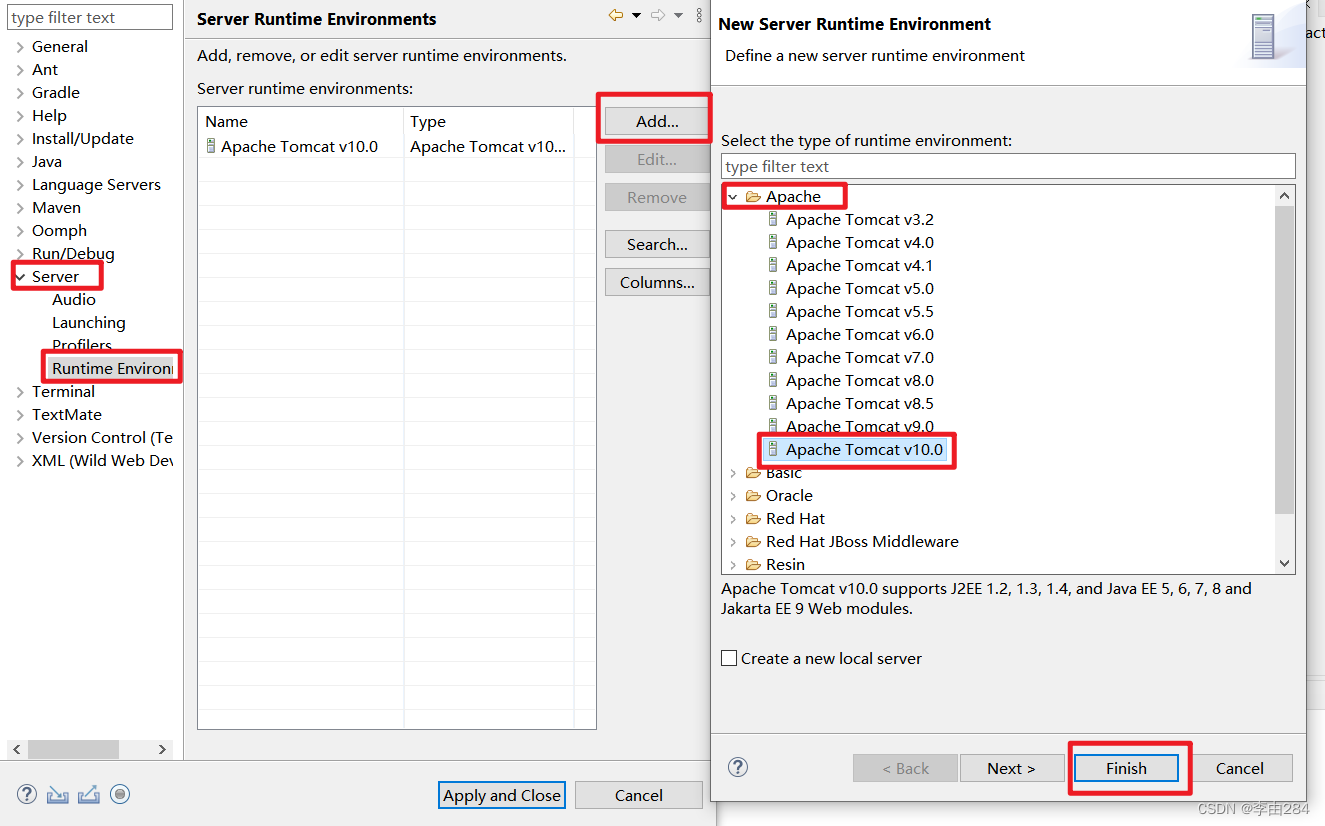
Task: Click the wizard help question mark icon
Action: pyautogui.click(x=738, y=767)
